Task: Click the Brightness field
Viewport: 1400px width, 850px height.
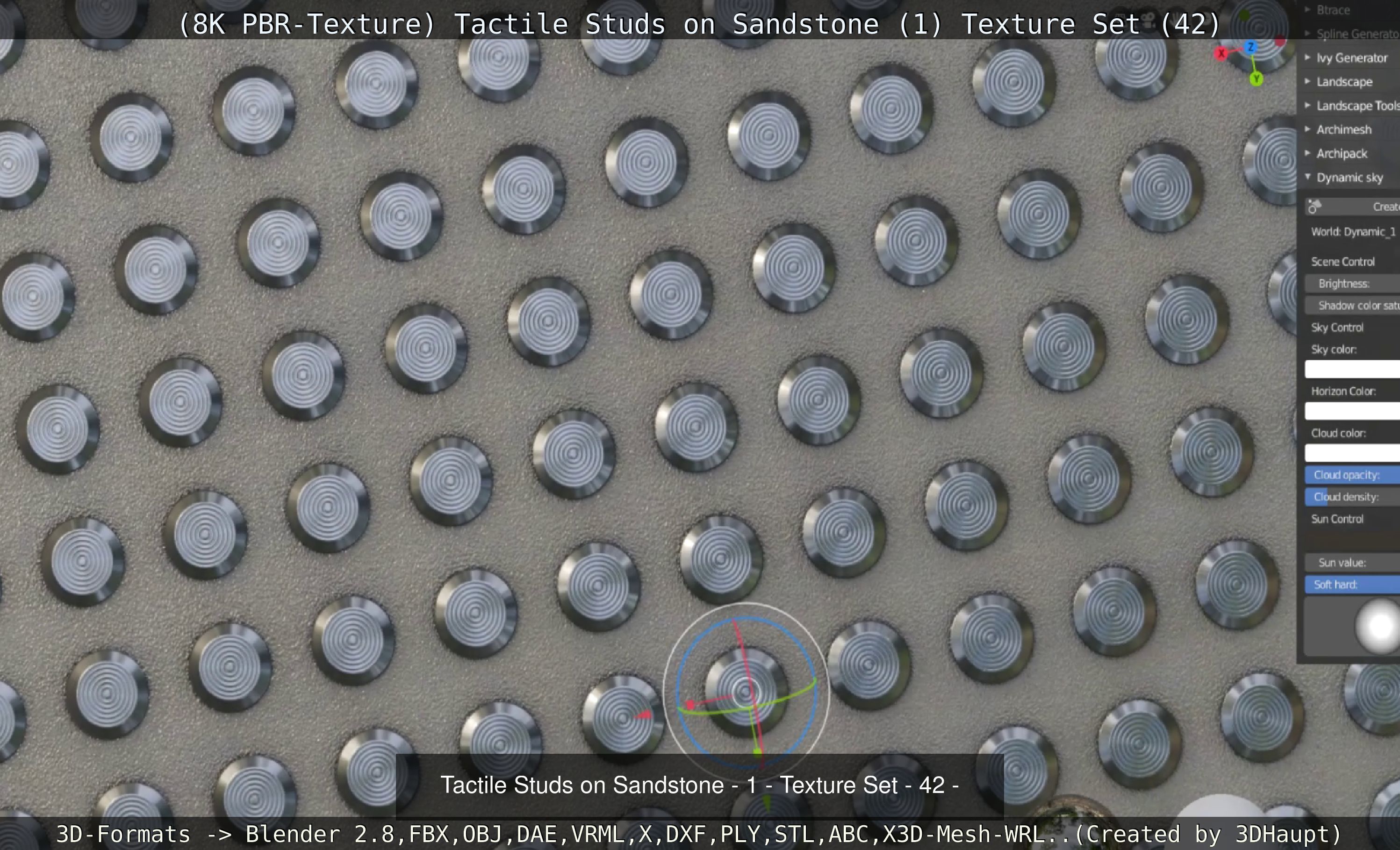Action: pos(1352,284)
